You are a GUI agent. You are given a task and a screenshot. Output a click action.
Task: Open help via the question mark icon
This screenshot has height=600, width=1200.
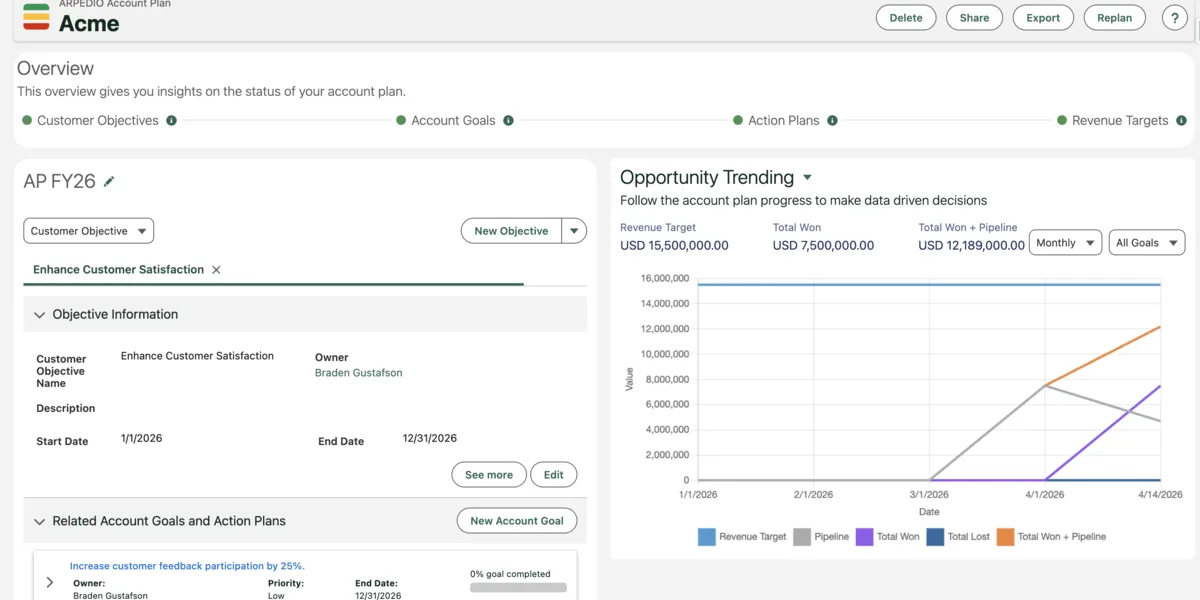pyautogui.click(x=1174, y=17)
